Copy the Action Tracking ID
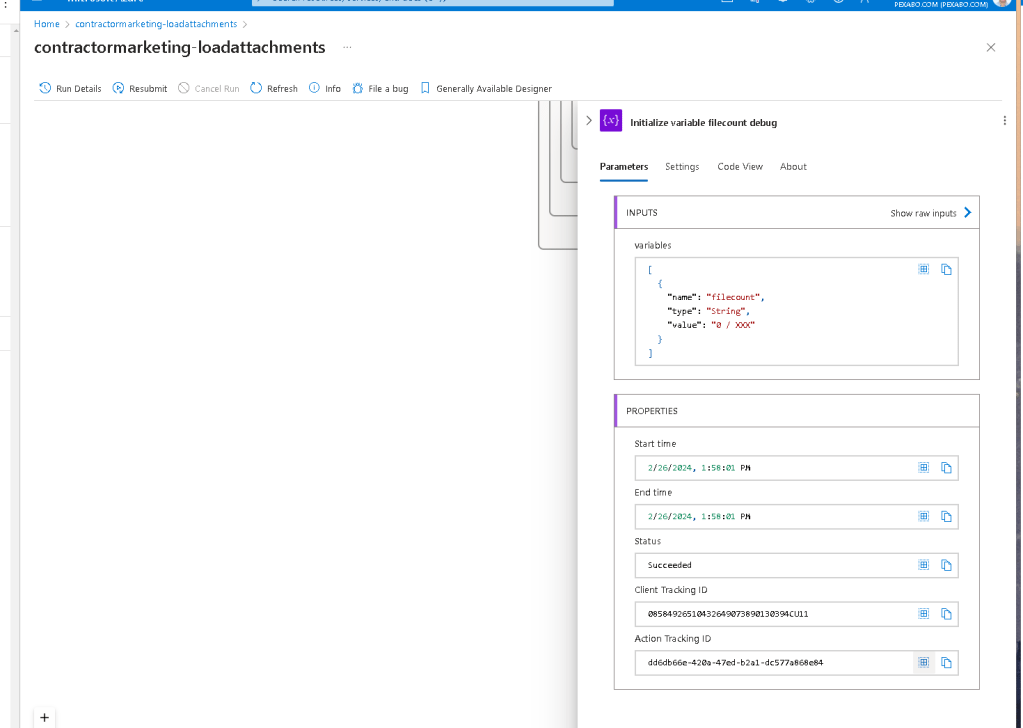1023x728 pixels. click(946, 662)
